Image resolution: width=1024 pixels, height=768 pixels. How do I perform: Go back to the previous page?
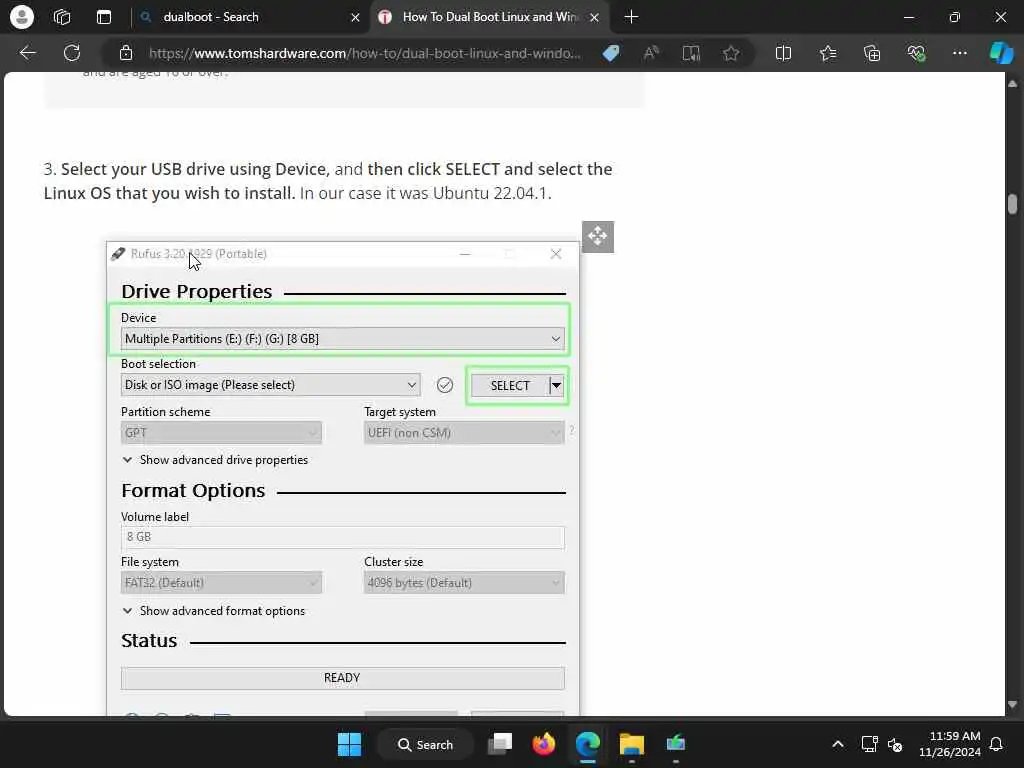coord(27,53)
